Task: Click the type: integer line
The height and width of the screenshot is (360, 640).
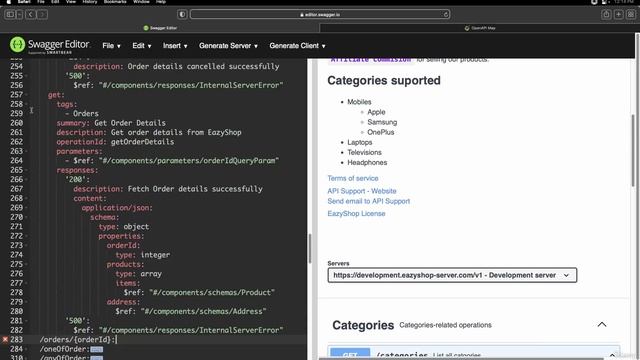Action: click(142, 255)
